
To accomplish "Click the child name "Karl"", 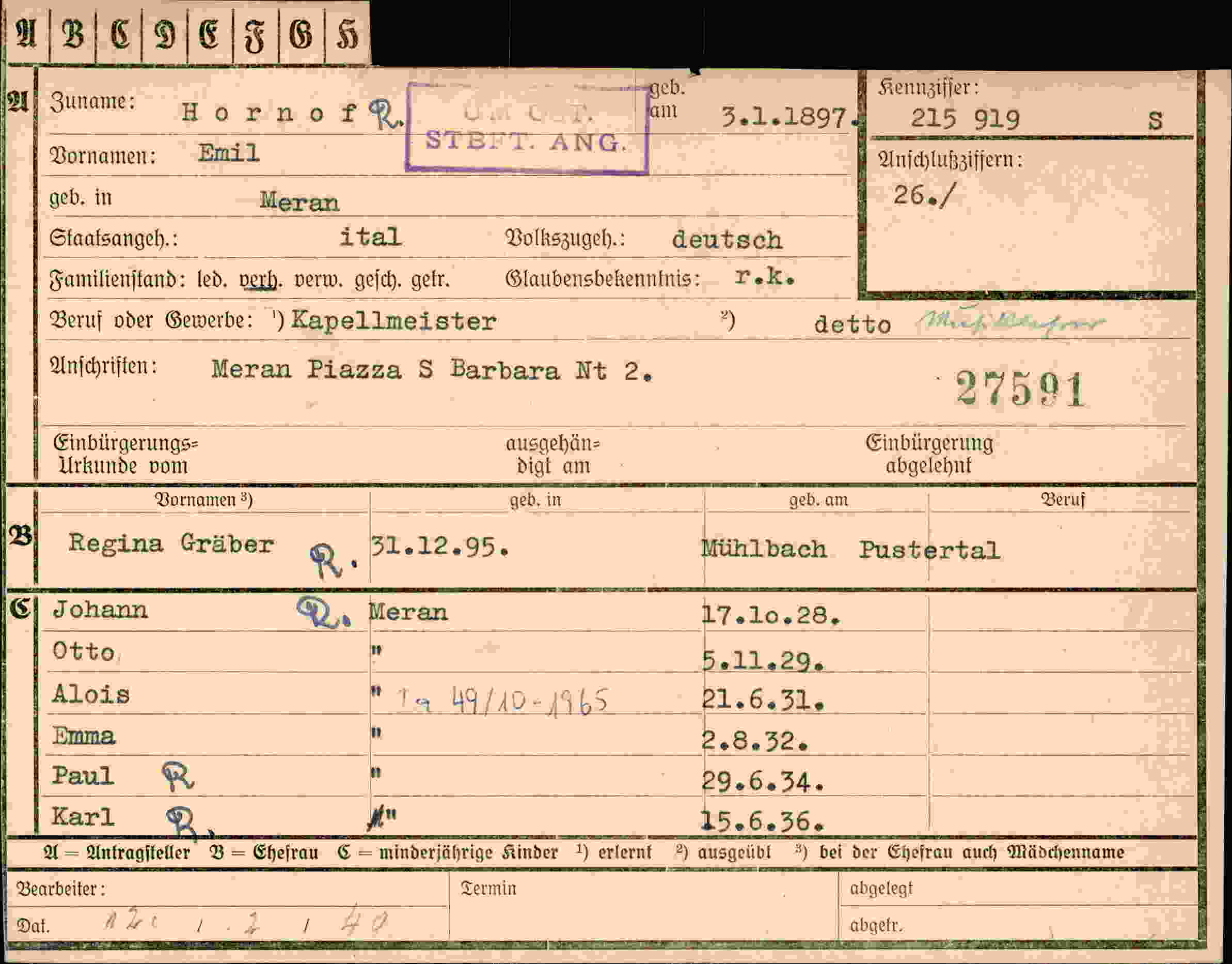I will click(x=83, y=816).
